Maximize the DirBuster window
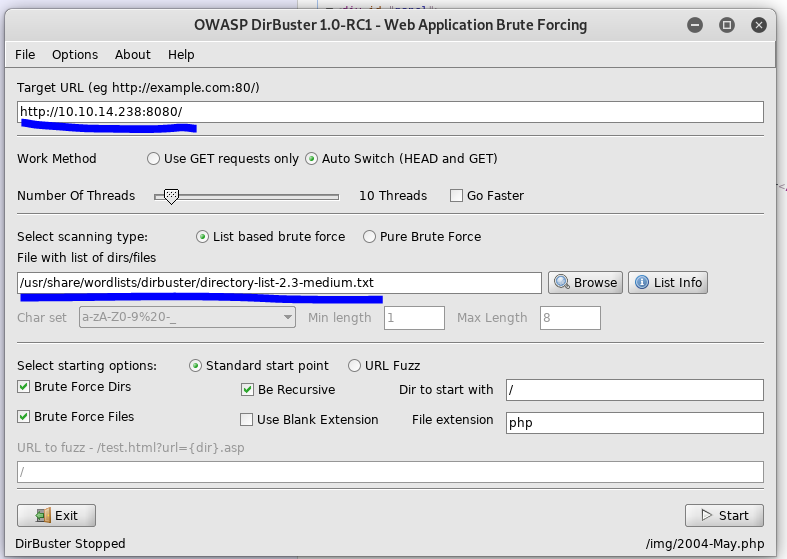The image size is (787, 559). (x=727, y=24)
